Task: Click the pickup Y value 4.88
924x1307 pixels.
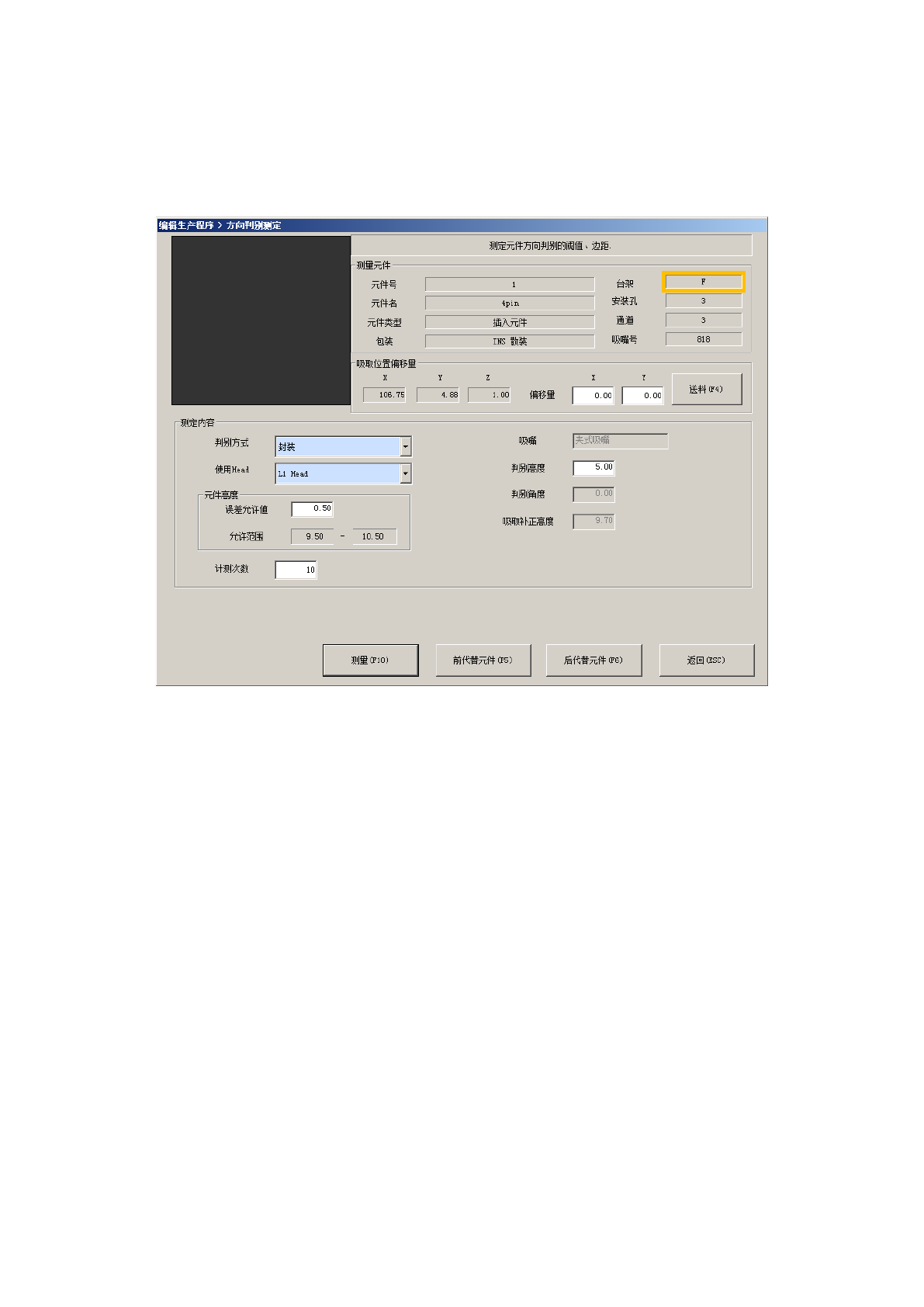Action: point(438,395)
